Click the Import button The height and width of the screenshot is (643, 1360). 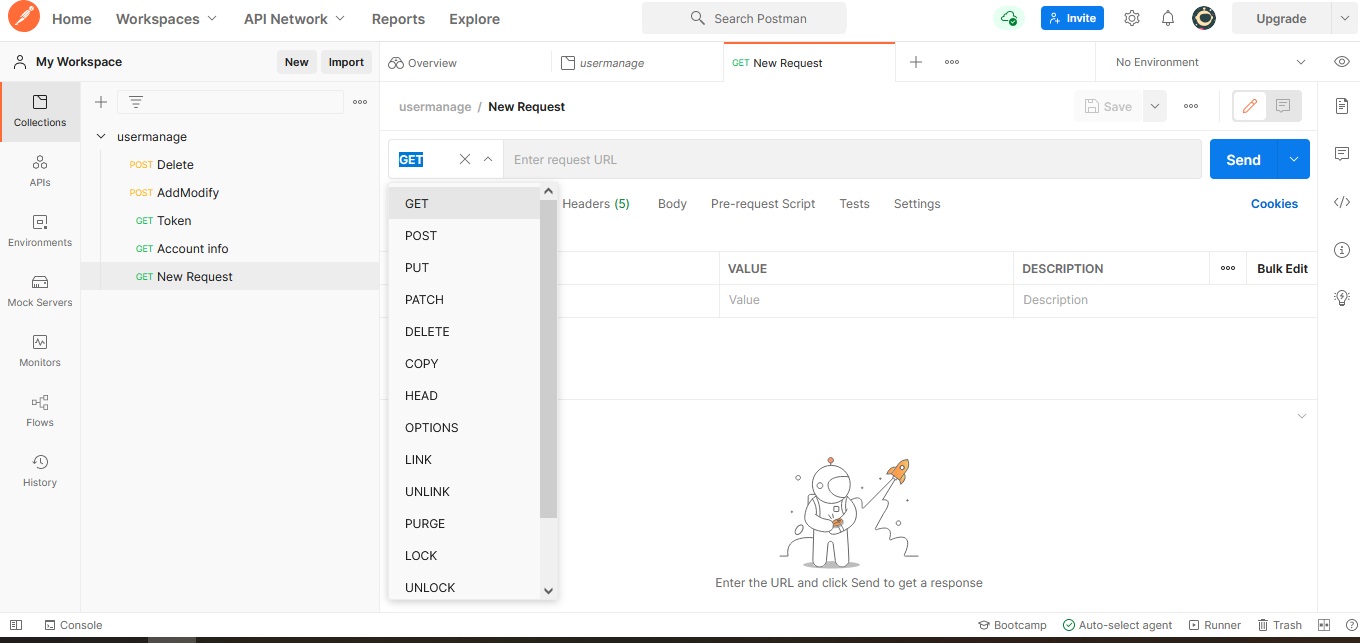point(346,62)
